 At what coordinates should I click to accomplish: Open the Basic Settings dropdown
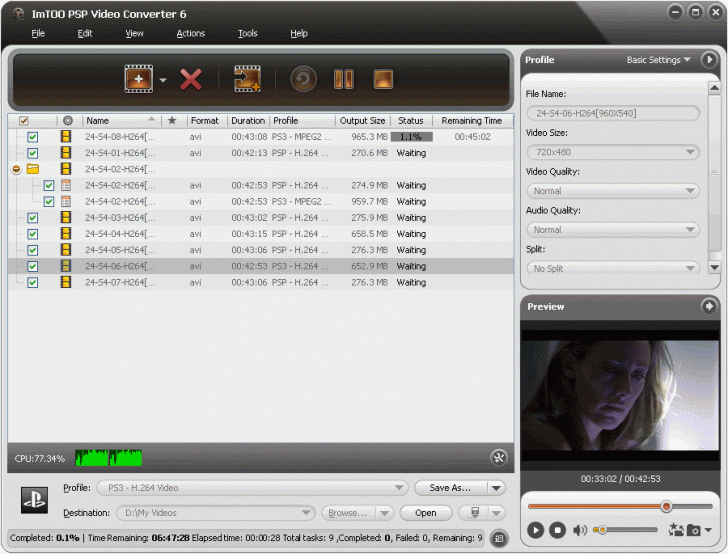[x=658, y=60]
